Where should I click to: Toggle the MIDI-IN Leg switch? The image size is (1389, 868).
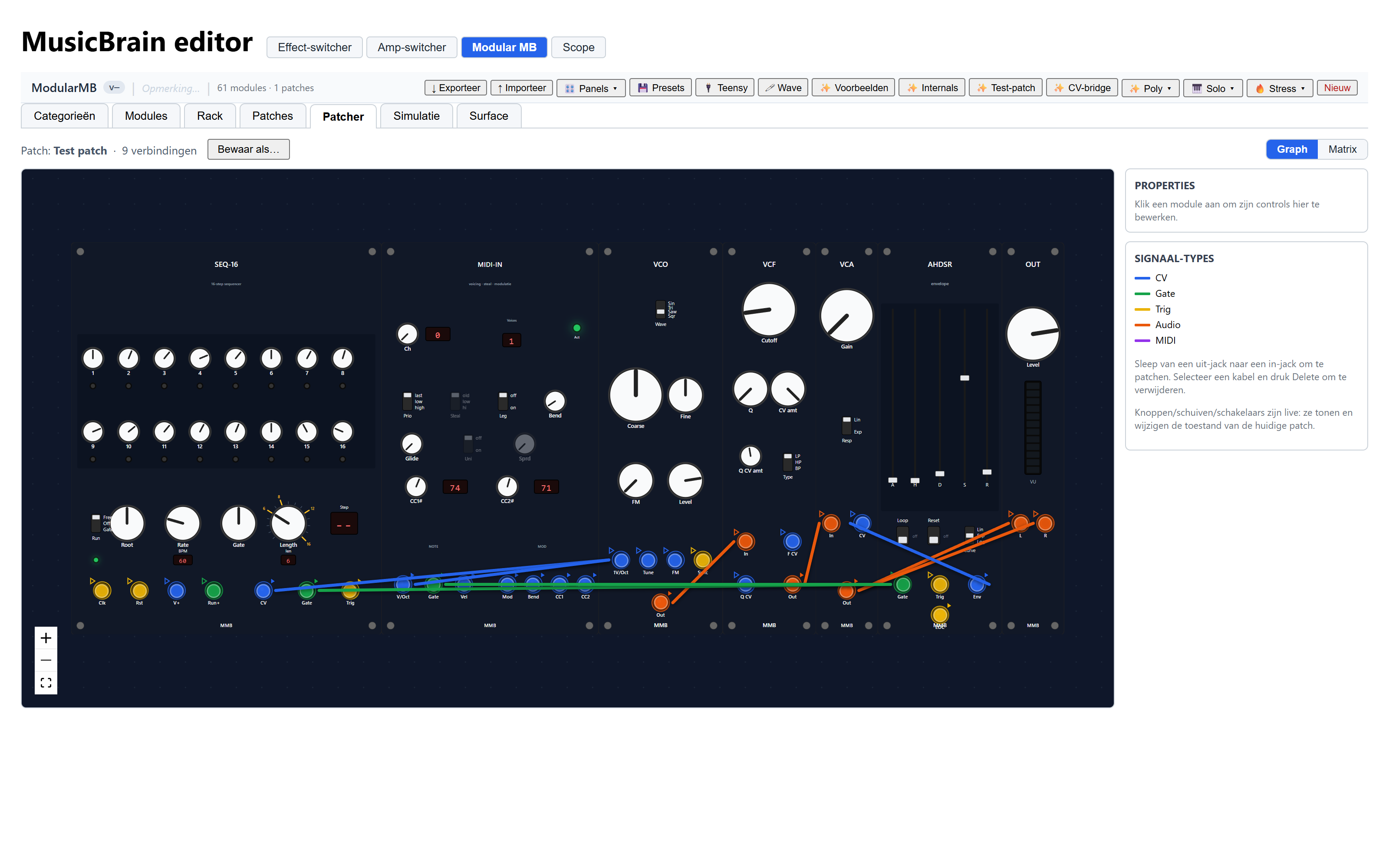pos(503,401)
